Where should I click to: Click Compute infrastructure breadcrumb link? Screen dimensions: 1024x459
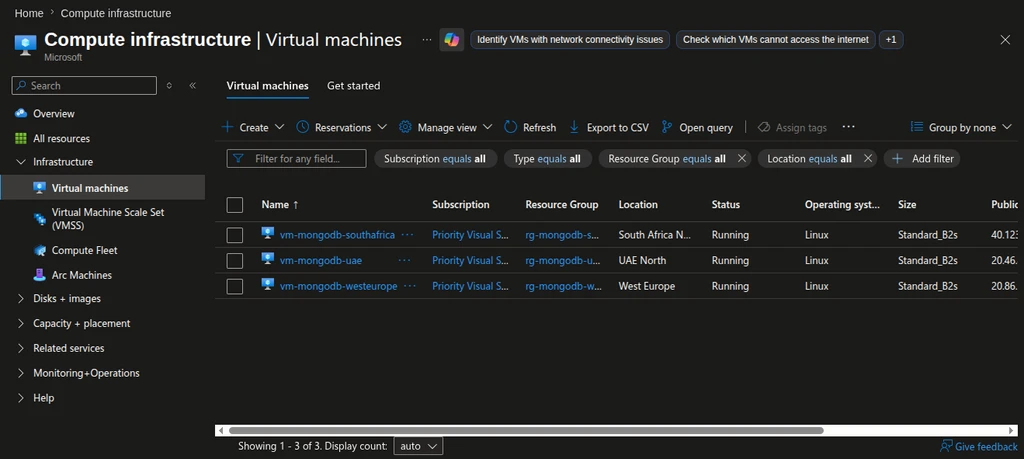116,13
